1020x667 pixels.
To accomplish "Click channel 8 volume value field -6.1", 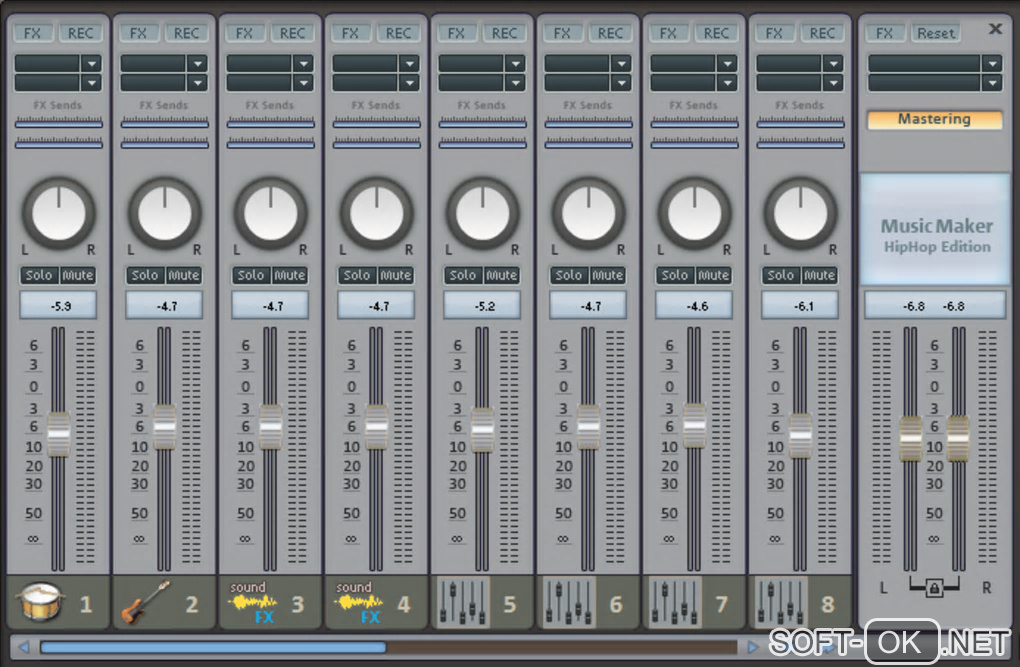I will pos(801,305).
